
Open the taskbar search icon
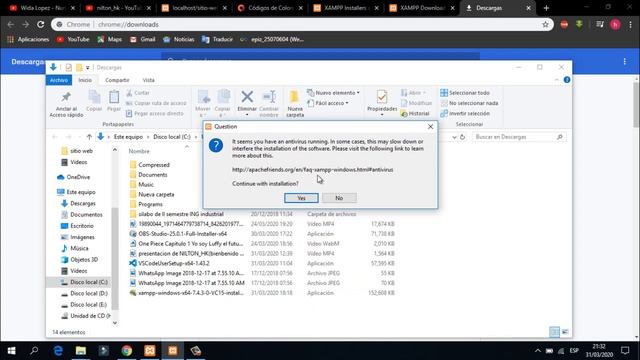click(34, 351)
